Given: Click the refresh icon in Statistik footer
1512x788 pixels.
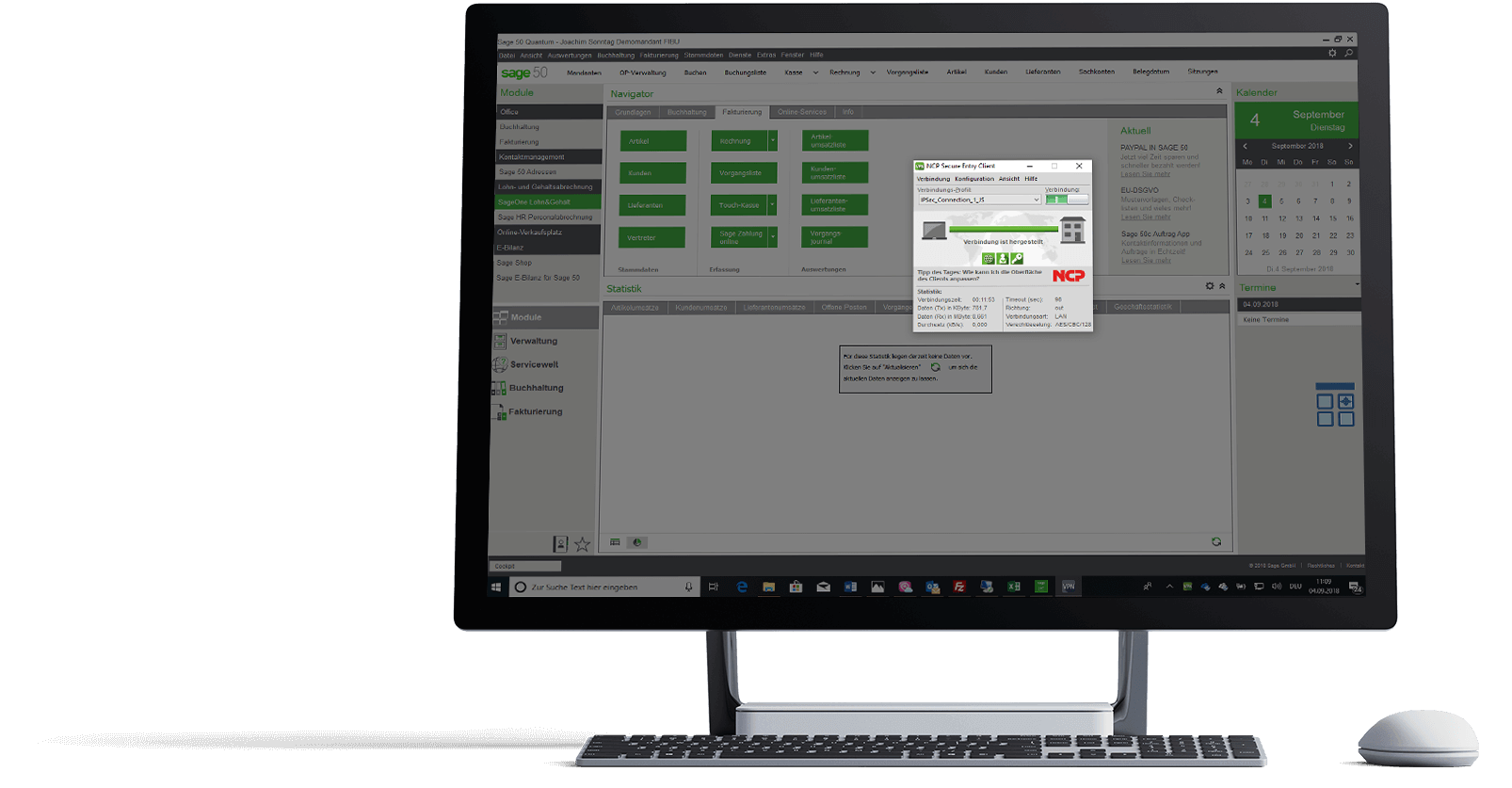Looking at the screenshot, I should 1216,541.
